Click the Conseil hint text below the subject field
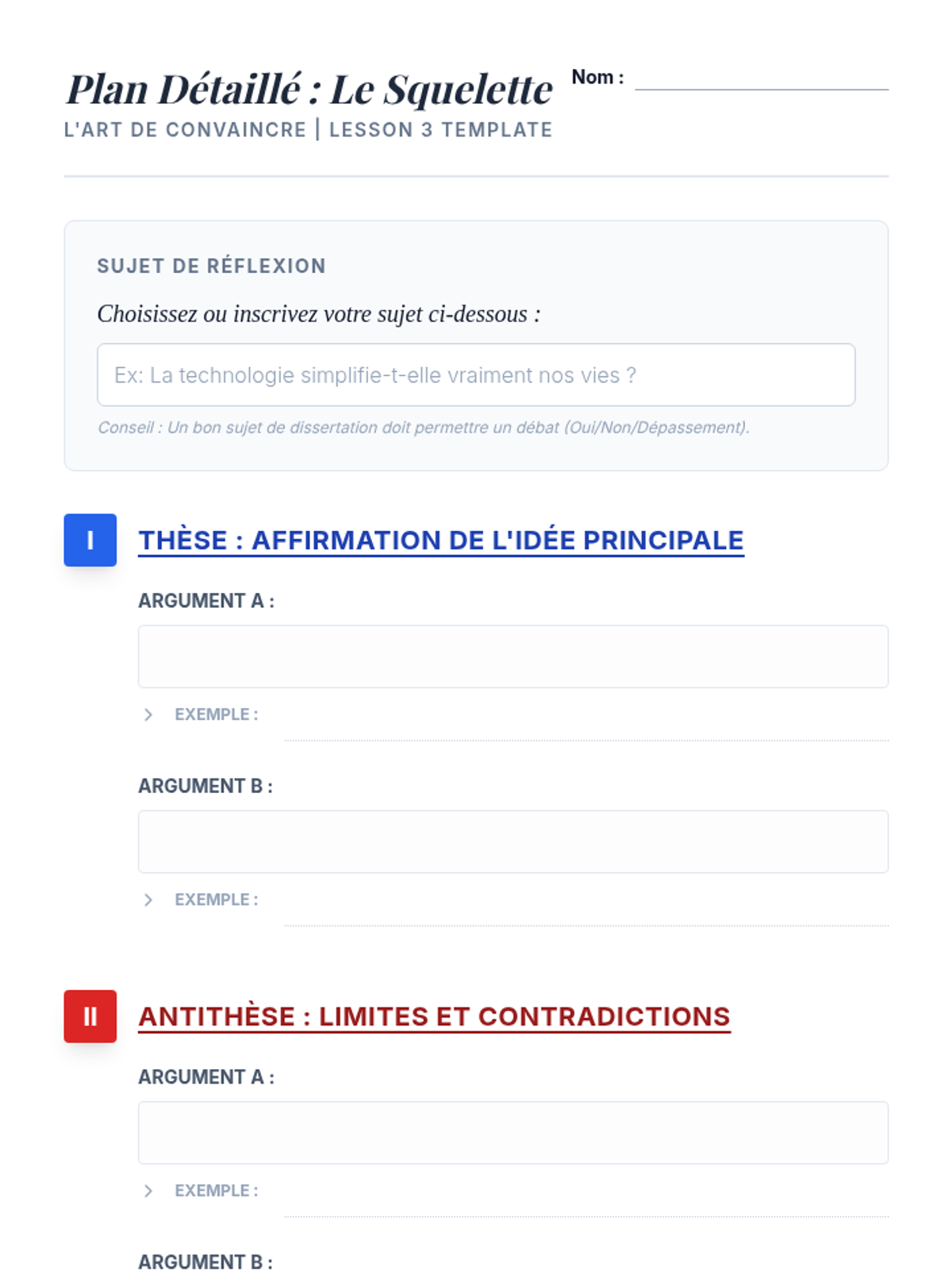952x1270 pixels. (x=423, y=427)
